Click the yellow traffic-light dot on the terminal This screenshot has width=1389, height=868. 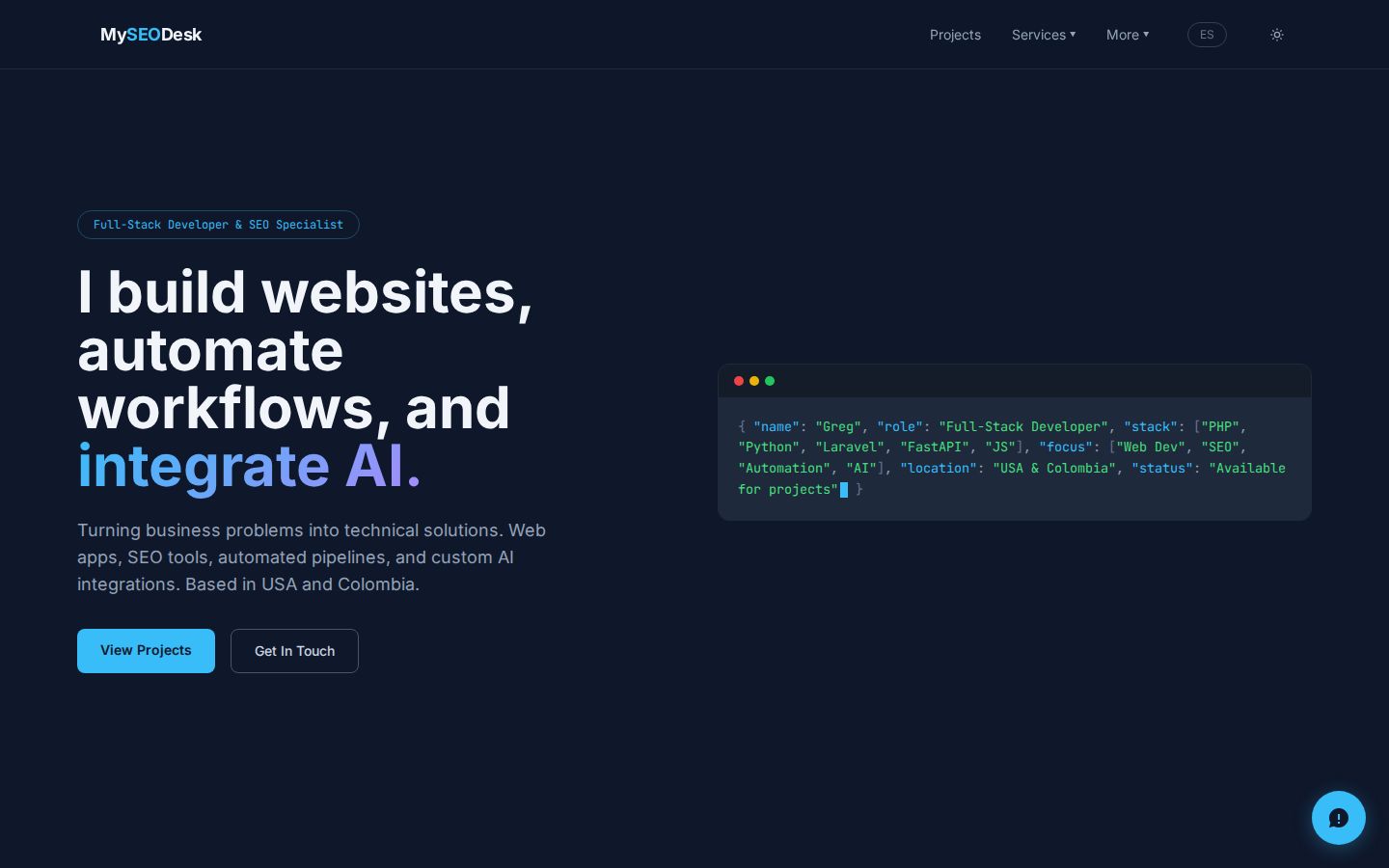(754, 381)
